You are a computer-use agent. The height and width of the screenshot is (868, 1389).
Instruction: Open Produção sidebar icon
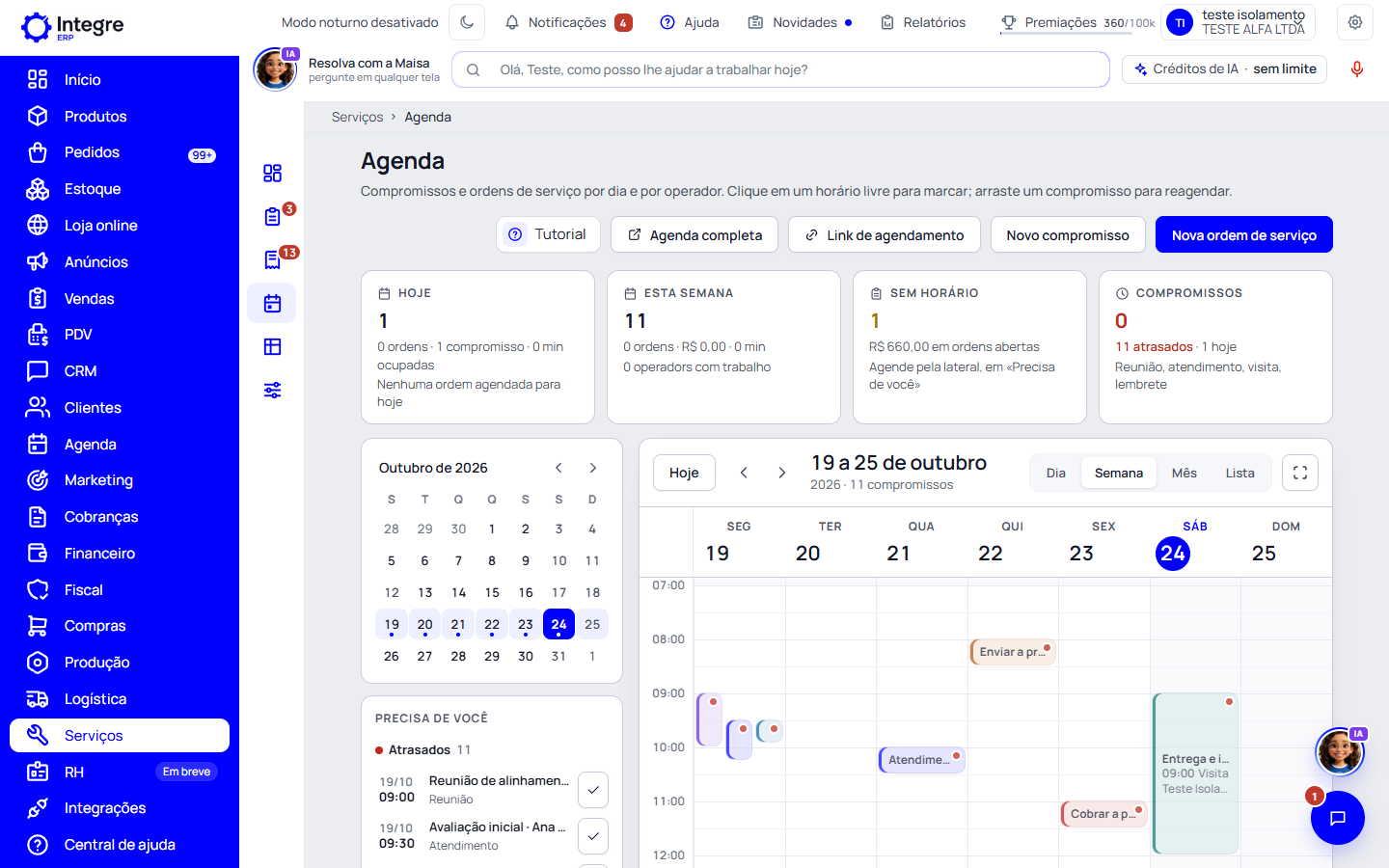coord(38,663)
